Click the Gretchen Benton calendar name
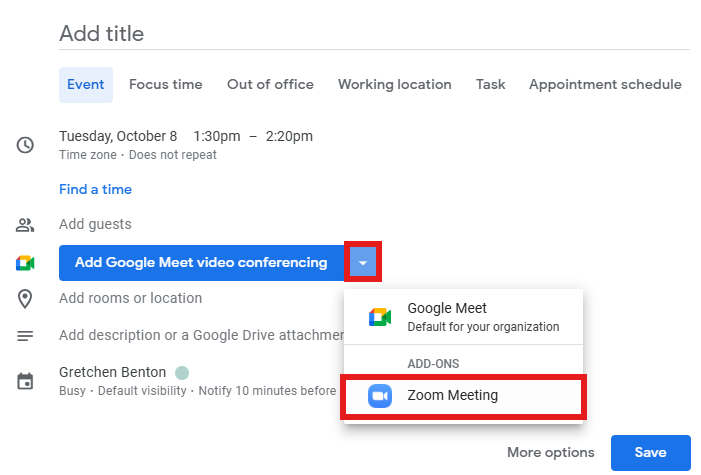Image resolution: width=701 pixels, height=475 pixels. tap(112, 372)
